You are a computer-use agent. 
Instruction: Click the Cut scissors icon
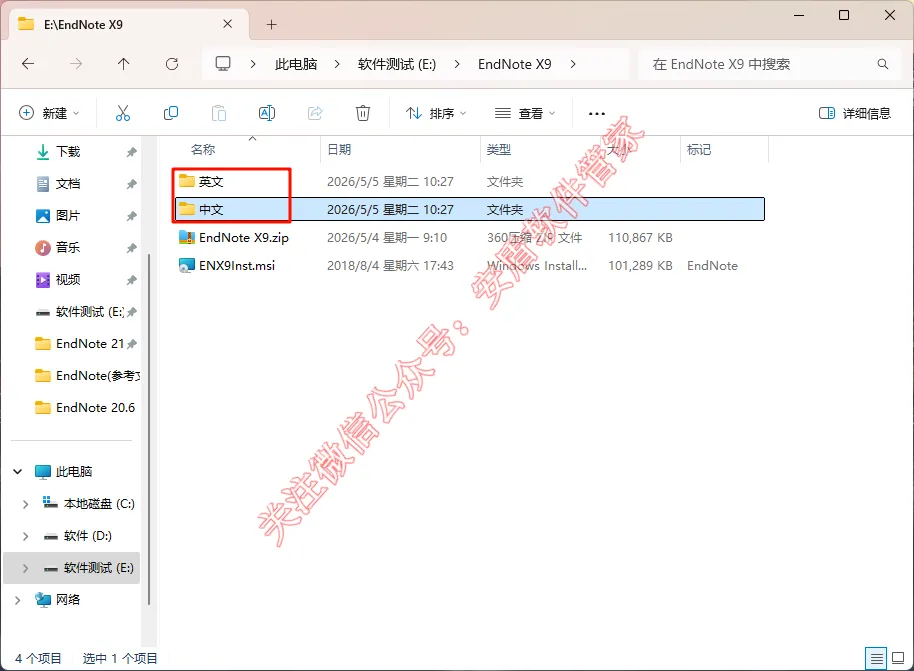pyautogui.click(x=123, y=113)
